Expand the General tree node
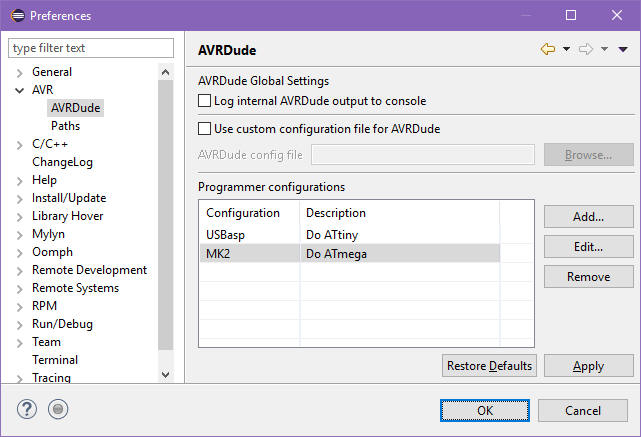This screenshot has width=641, height=437. click(x=19, y=72)
